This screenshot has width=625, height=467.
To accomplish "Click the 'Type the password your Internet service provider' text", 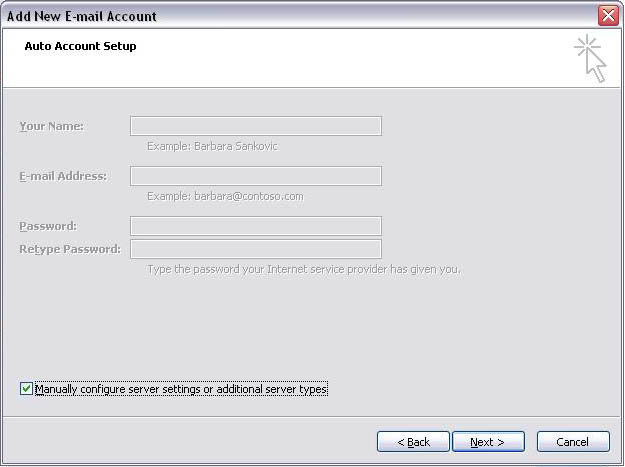I will (304, 269).
